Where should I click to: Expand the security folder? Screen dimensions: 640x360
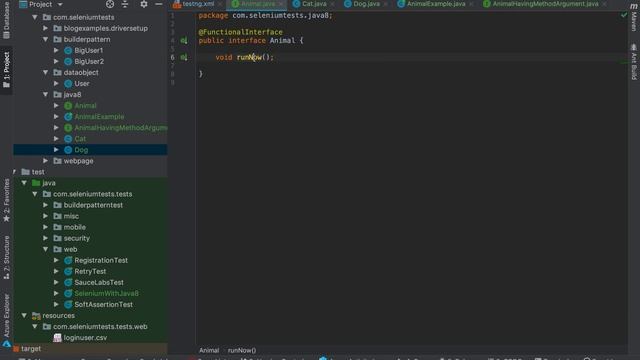pos(45,238)
